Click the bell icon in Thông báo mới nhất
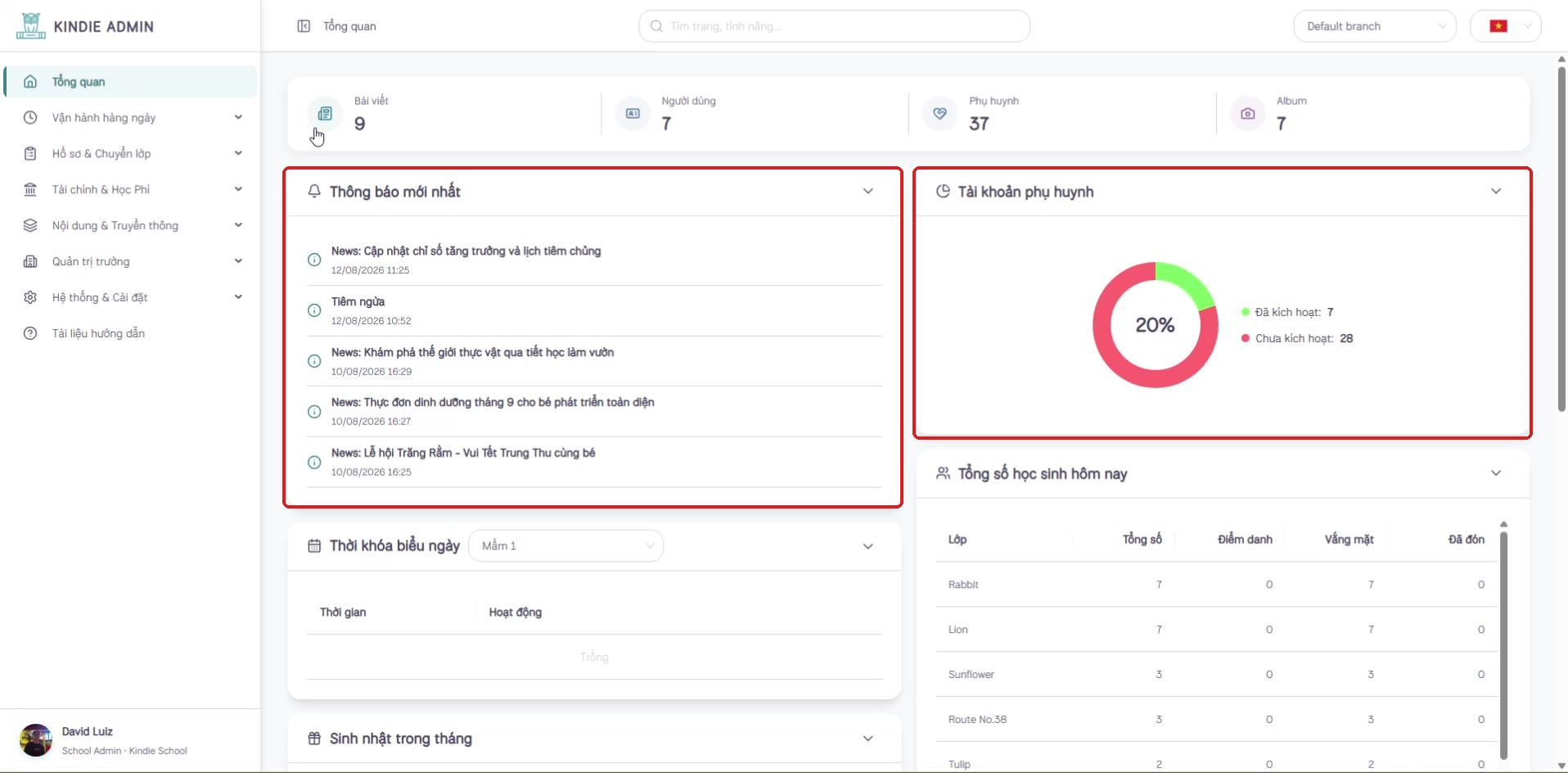This screenshot has width=1568, height=773. tap(314, 192)
